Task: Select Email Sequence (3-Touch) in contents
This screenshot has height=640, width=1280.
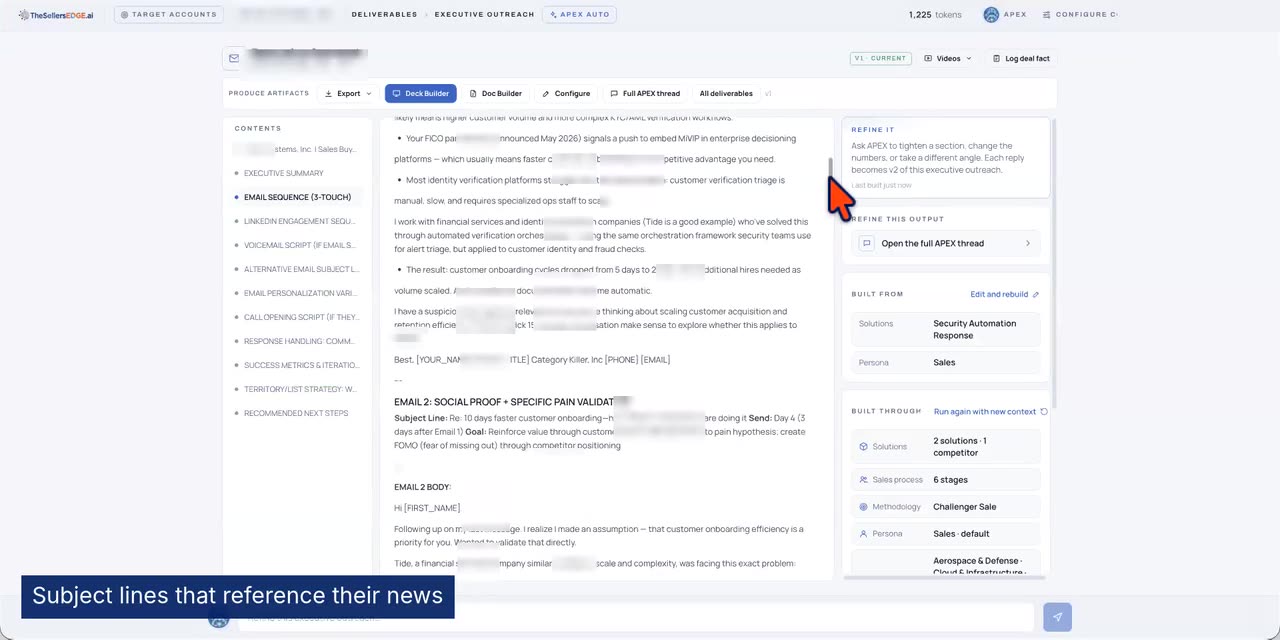Action: [x=298, y=197]
